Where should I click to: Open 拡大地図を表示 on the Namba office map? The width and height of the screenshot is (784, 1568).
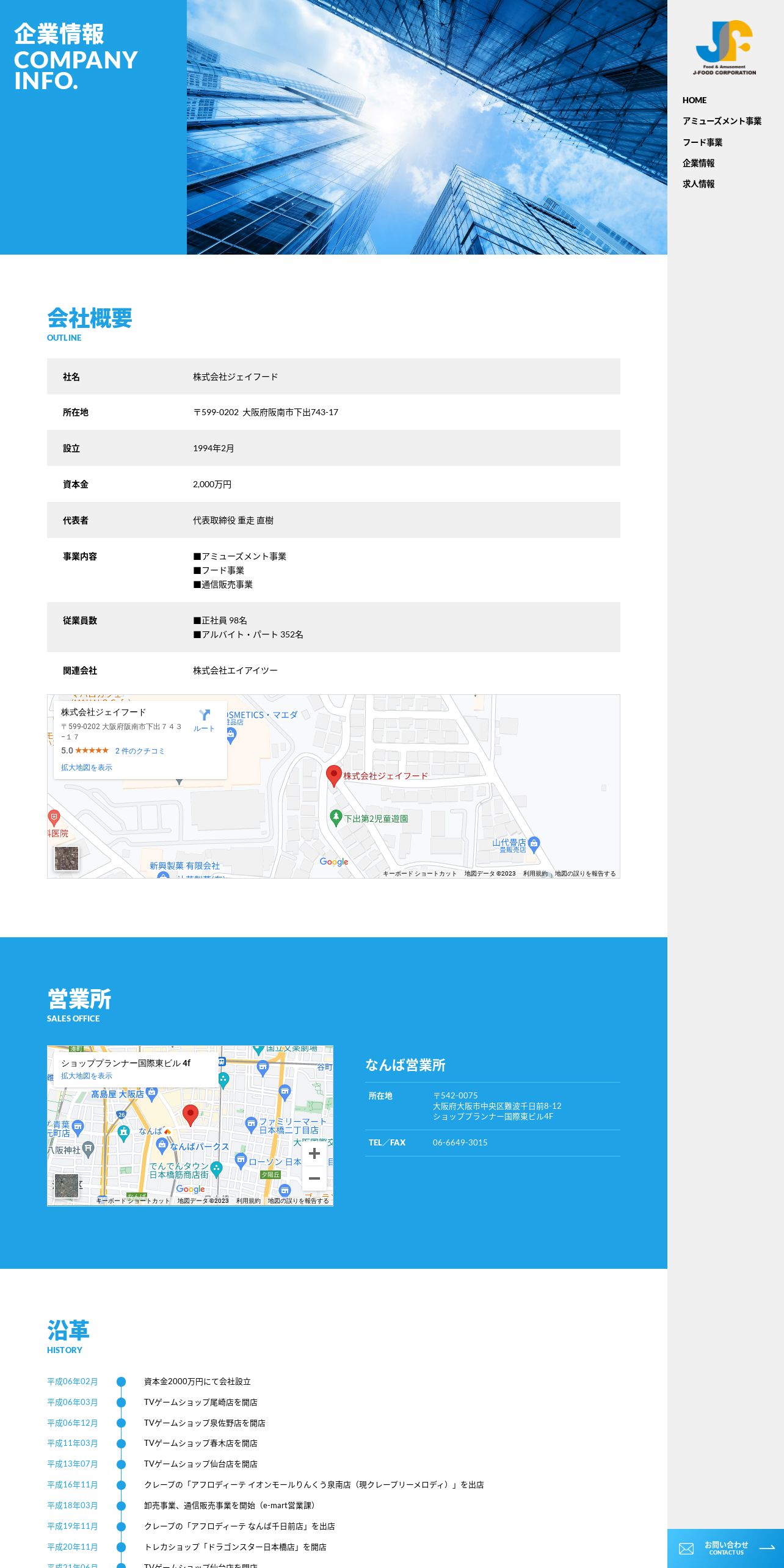tap(87, 1076)
